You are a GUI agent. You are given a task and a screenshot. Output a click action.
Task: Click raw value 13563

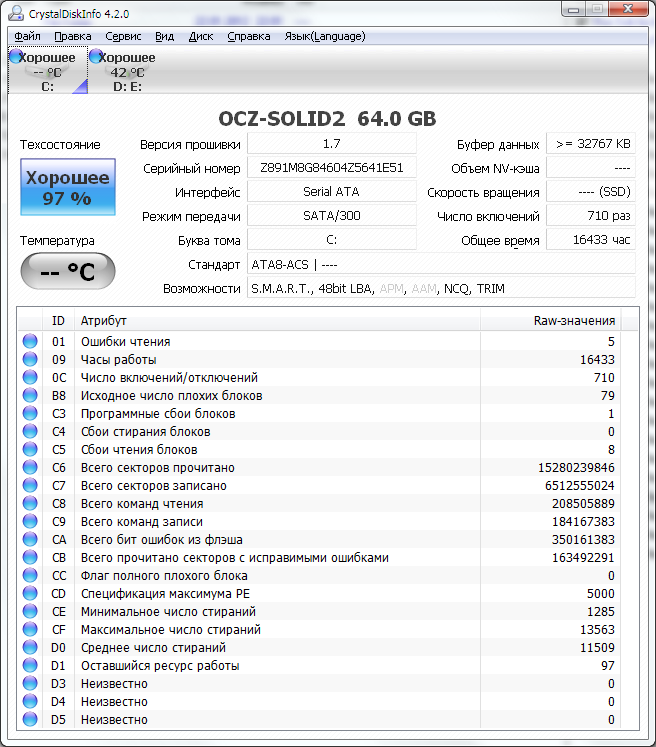click(597, 629)
